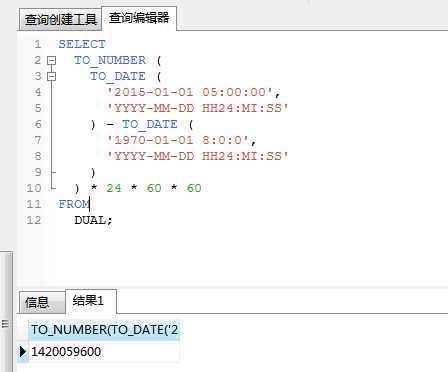Click the TO_DATE function on line 6
Screen dimensions: 448x372
tap(150, 124)
